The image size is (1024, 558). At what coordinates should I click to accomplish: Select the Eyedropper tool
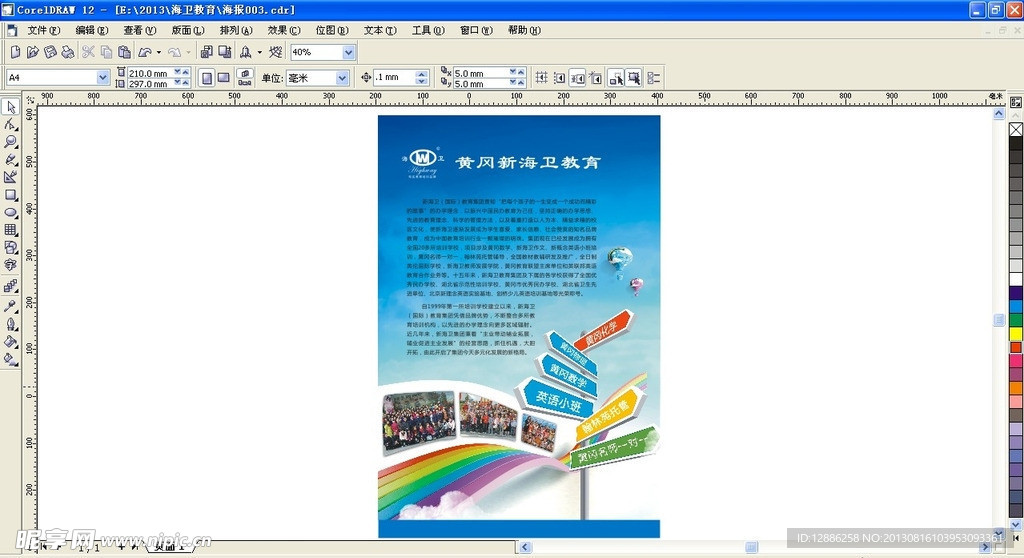[x=10, y=305]
